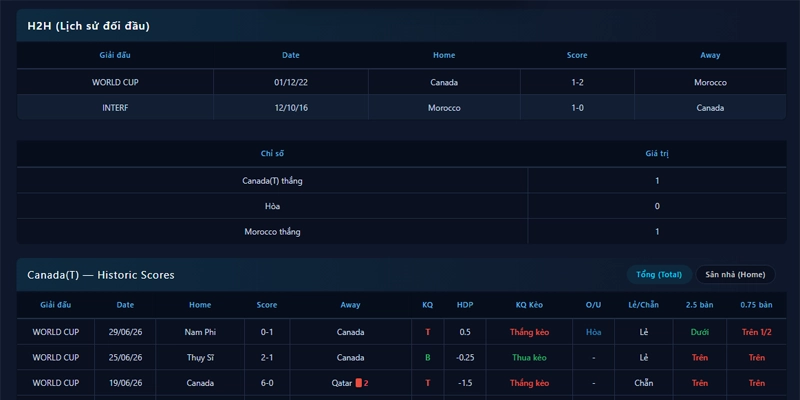The image size is (800, 400).
Task: Click the Thụy Sĩ team name
Action: [200, 357]
